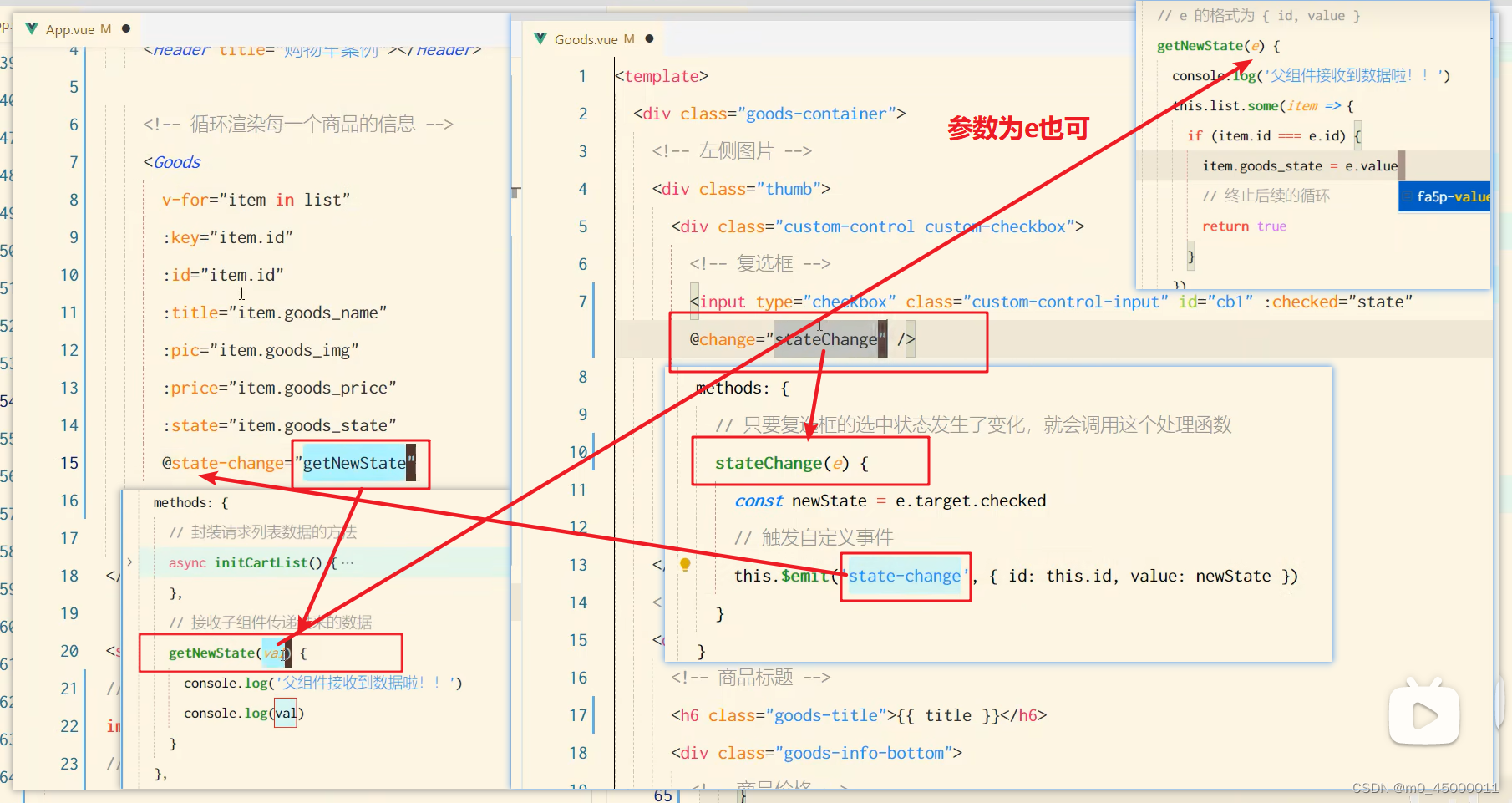Select the highlighted state-change string in $emit
Screen dimensions: 1512x803
click(x=905, y=576)
